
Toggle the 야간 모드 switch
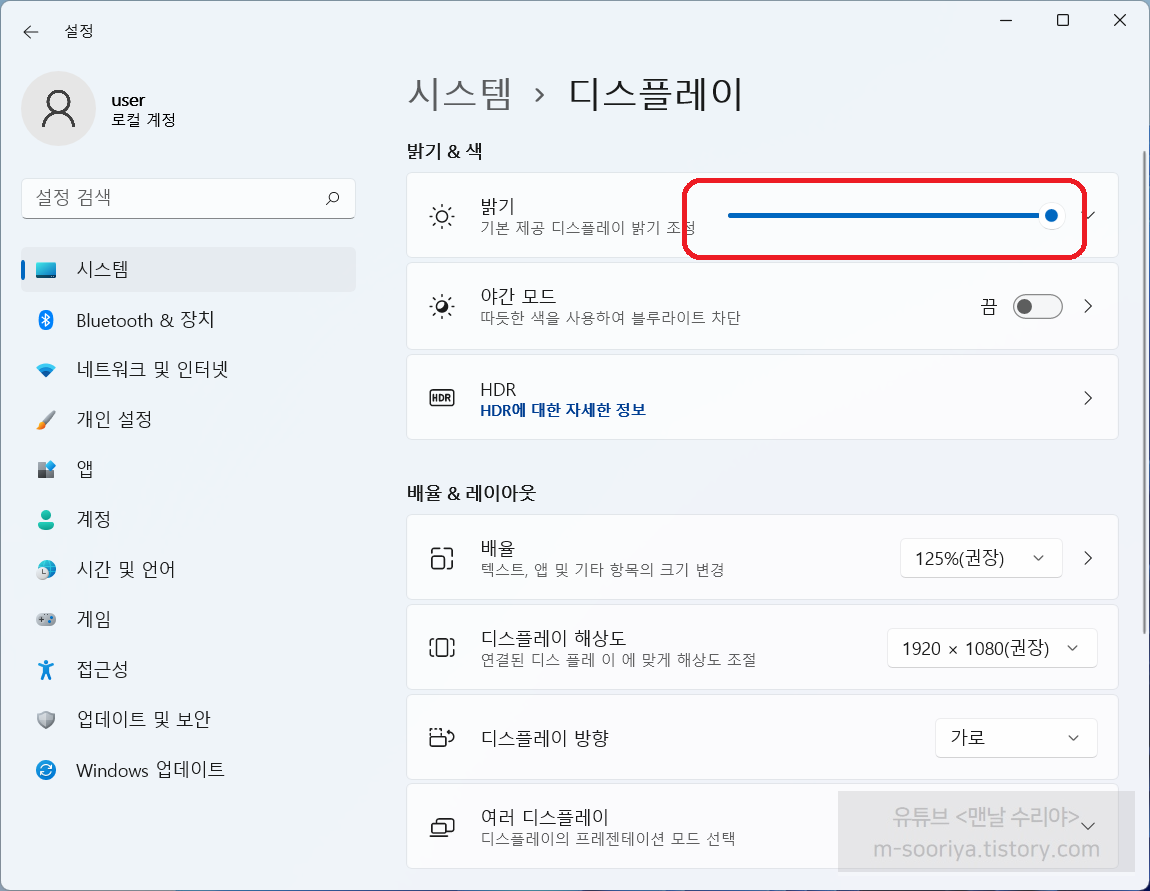pyautogui.click(x=1037, y=306)
